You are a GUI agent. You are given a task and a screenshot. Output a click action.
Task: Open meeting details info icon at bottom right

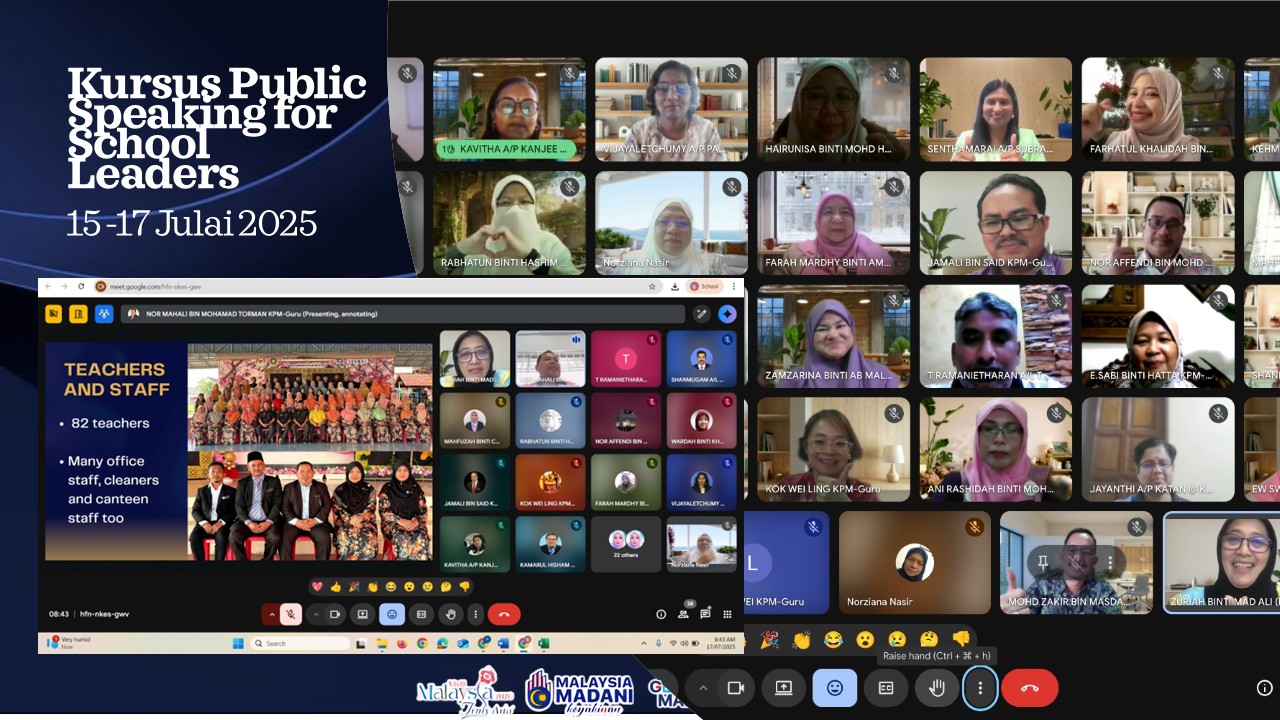tap(1264, 688)
